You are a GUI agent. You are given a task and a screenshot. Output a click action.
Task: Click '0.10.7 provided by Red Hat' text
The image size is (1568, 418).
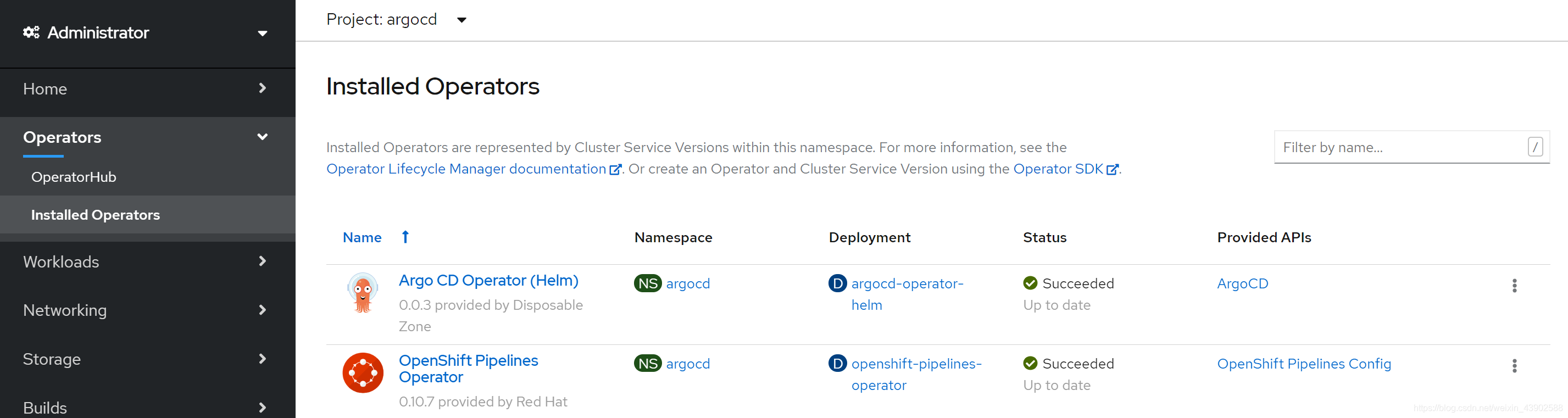483,402
